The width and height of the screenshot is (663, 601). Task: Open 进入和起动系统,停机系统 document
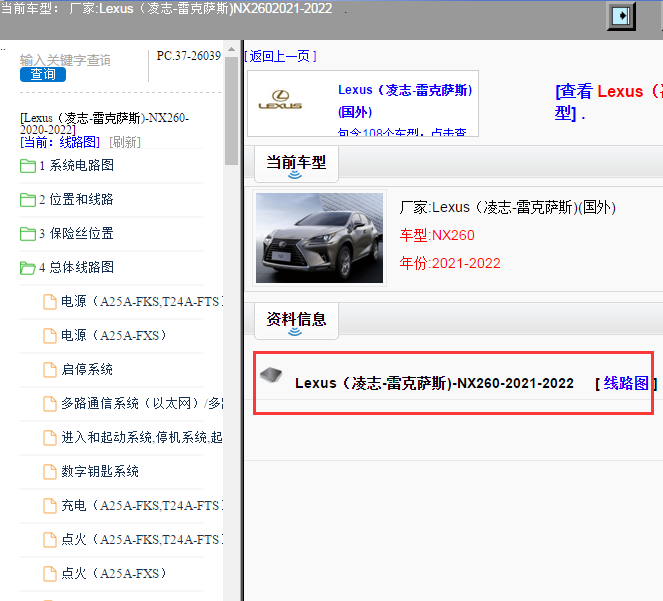(142, 437)
